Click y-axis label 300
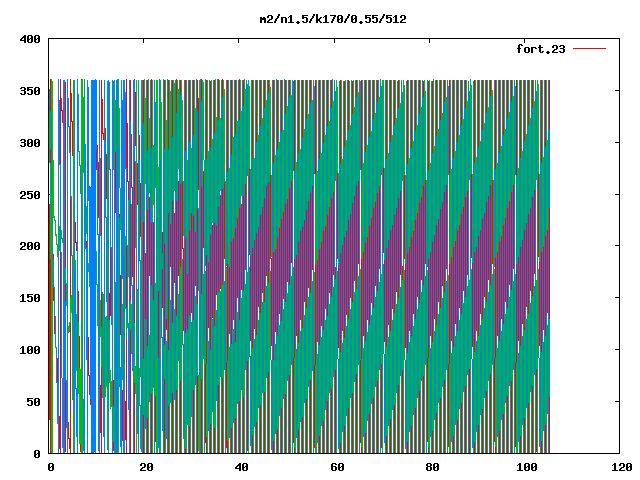This screenshot has height=480, width=640. point(30,143)
